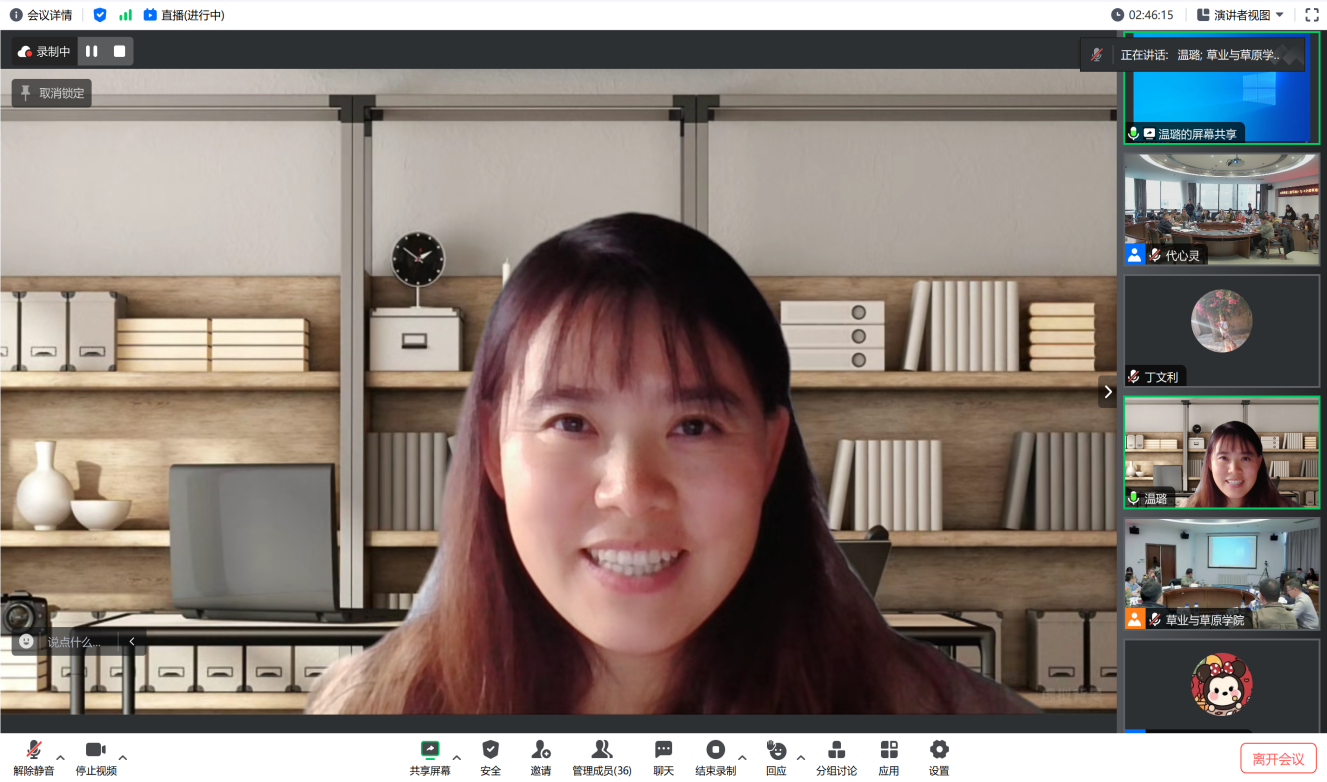Click 停止视频 to turn off camera
1327x782 pixels.
click(x=96, y=758)
